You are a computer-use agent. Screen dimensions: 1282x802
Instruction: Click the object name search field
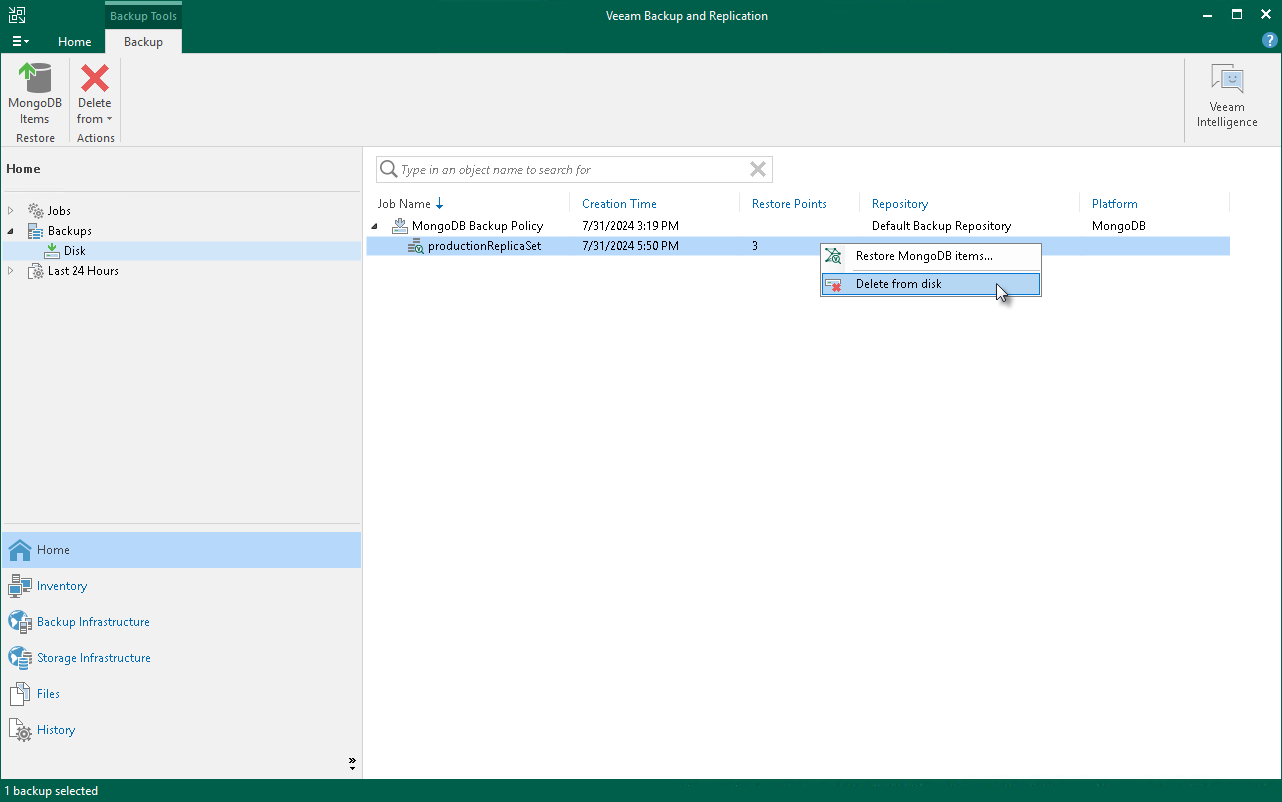(x=574, y=170)
